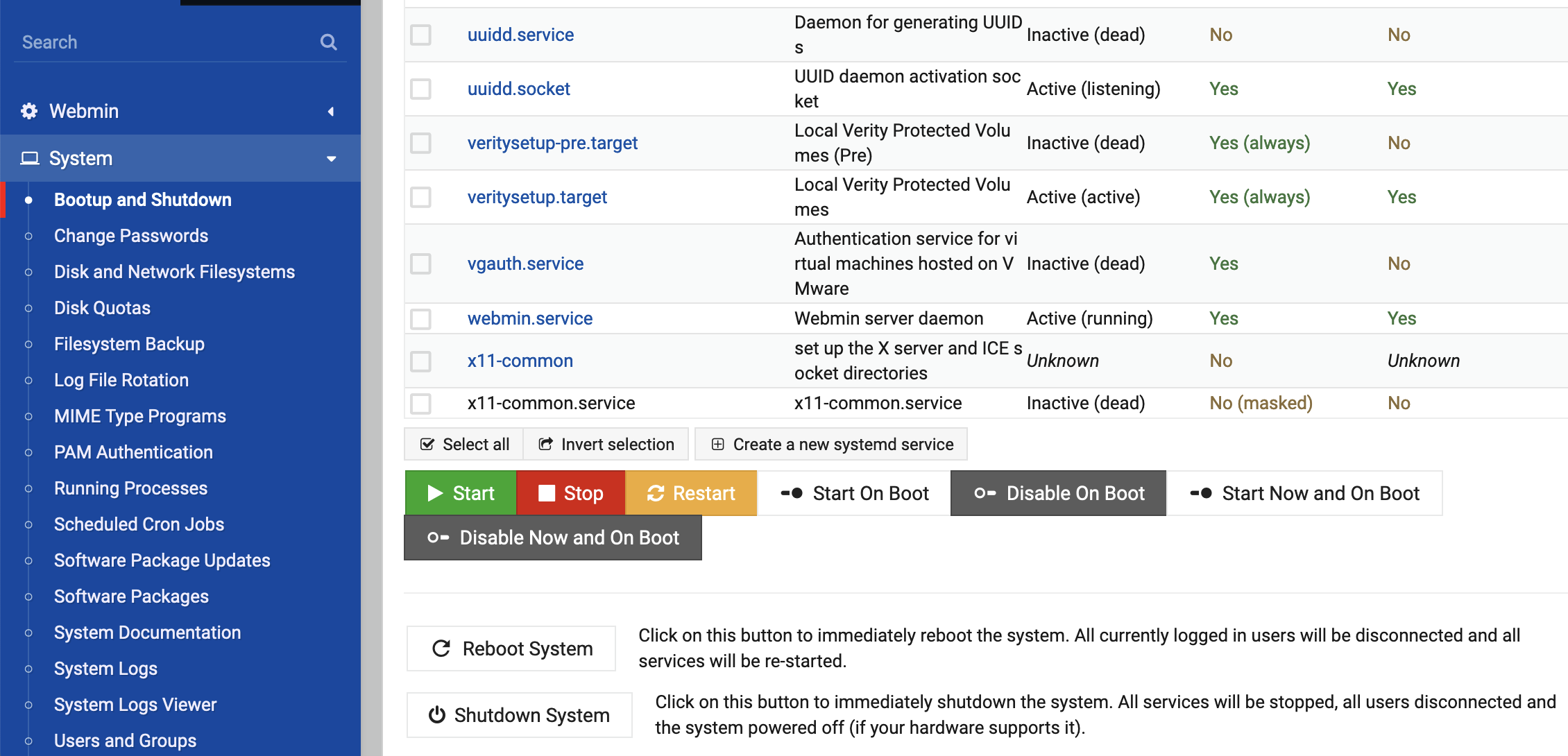This screenshot has width=1568, height=756.
Task: Click the Start play icon
Action: coord(435,493)
